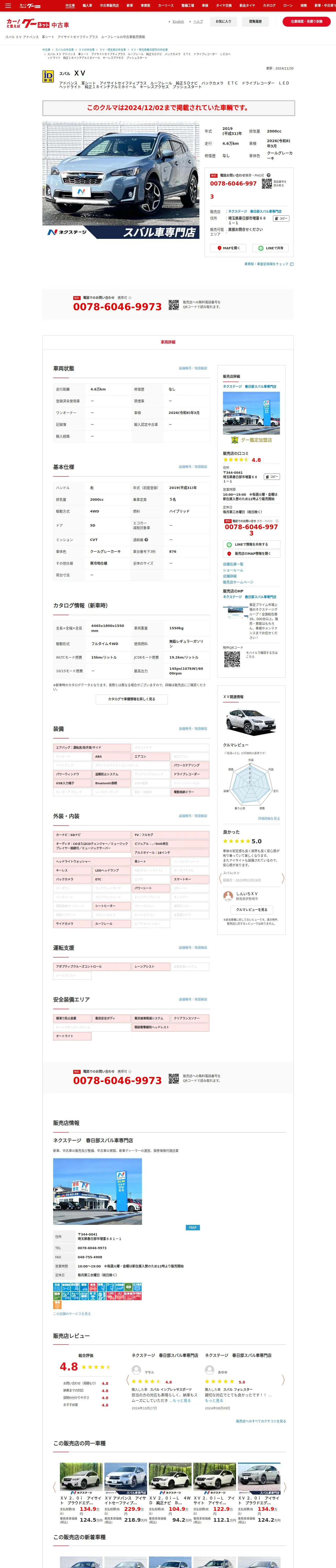Copy the dealer address in the sidebar
336x1568 pixels.
point(272,477)
